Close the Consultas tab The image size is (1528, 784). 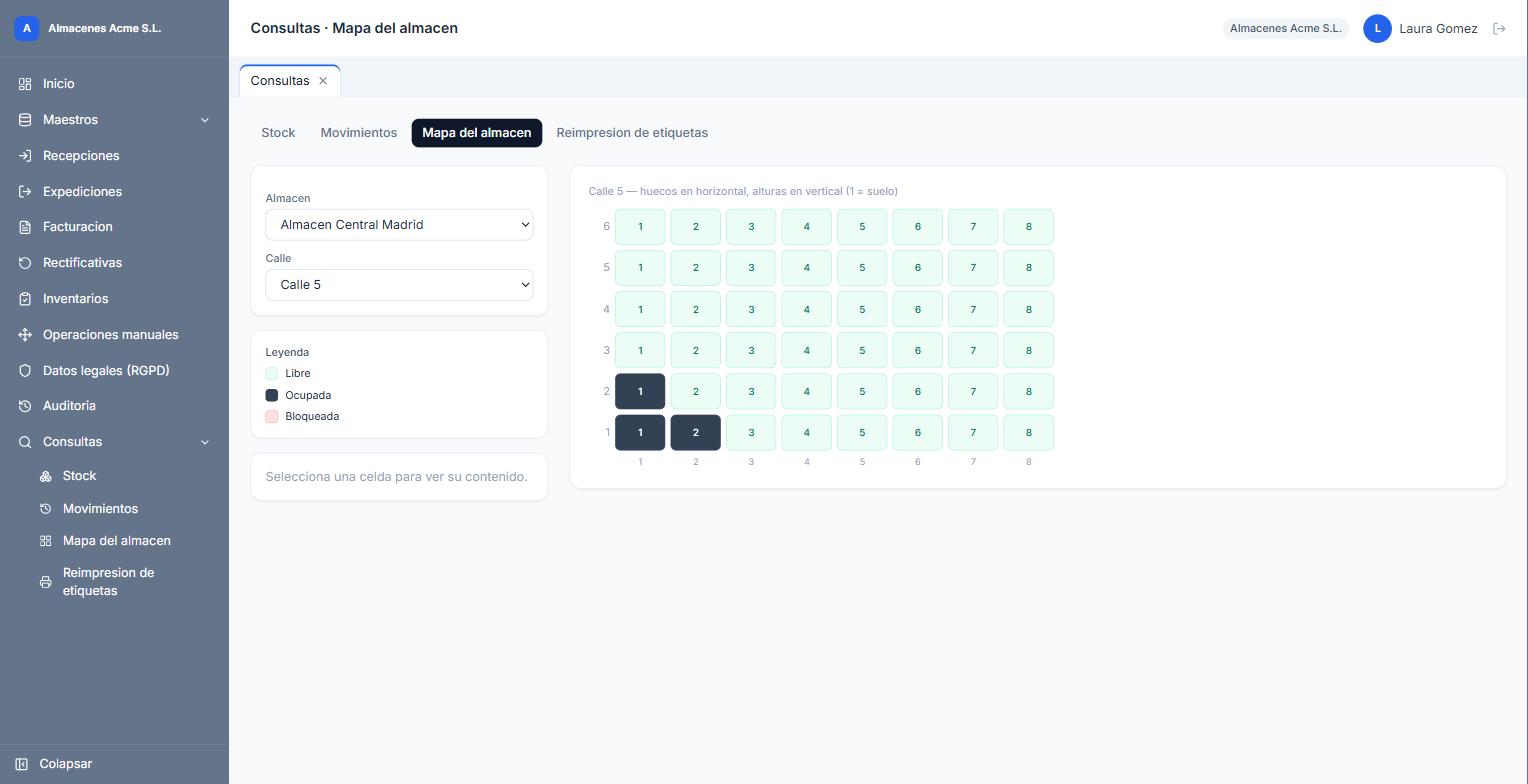click(323, 81)
